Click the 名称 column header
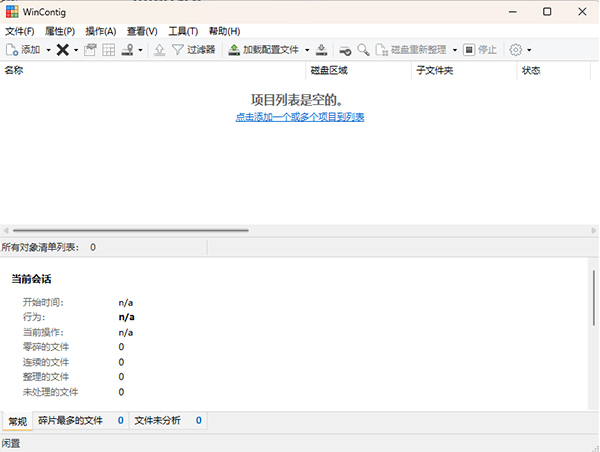Image resolution: width=600 pixels, height=452 pixels. click(15, 71)
